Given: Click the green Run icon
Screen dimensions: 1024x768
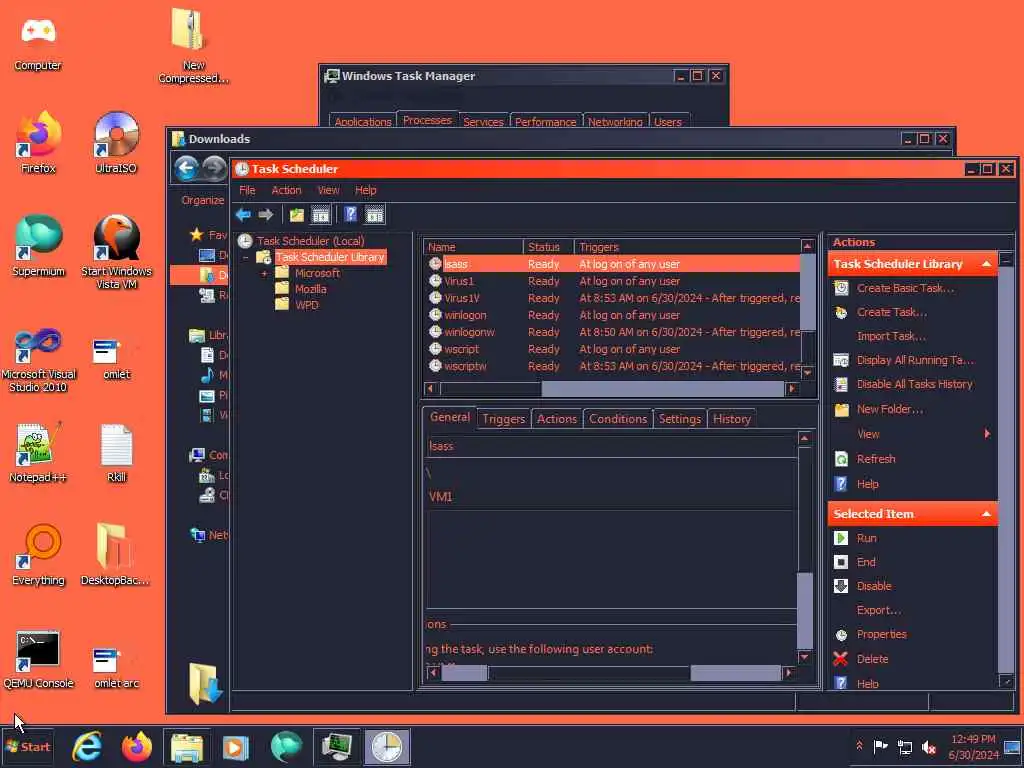Looking at the screenshot, I should (841, 538).
